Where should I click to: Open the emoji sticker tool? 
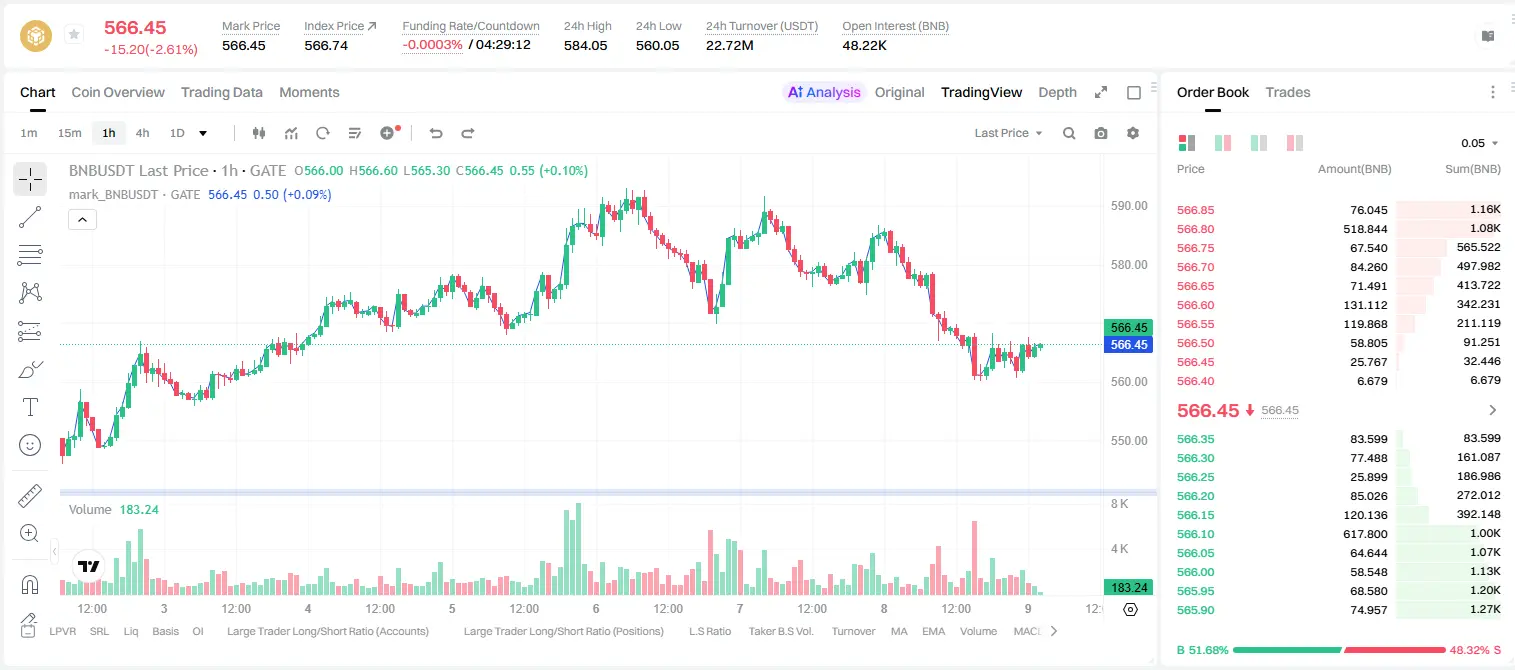(x=30, y=445)
